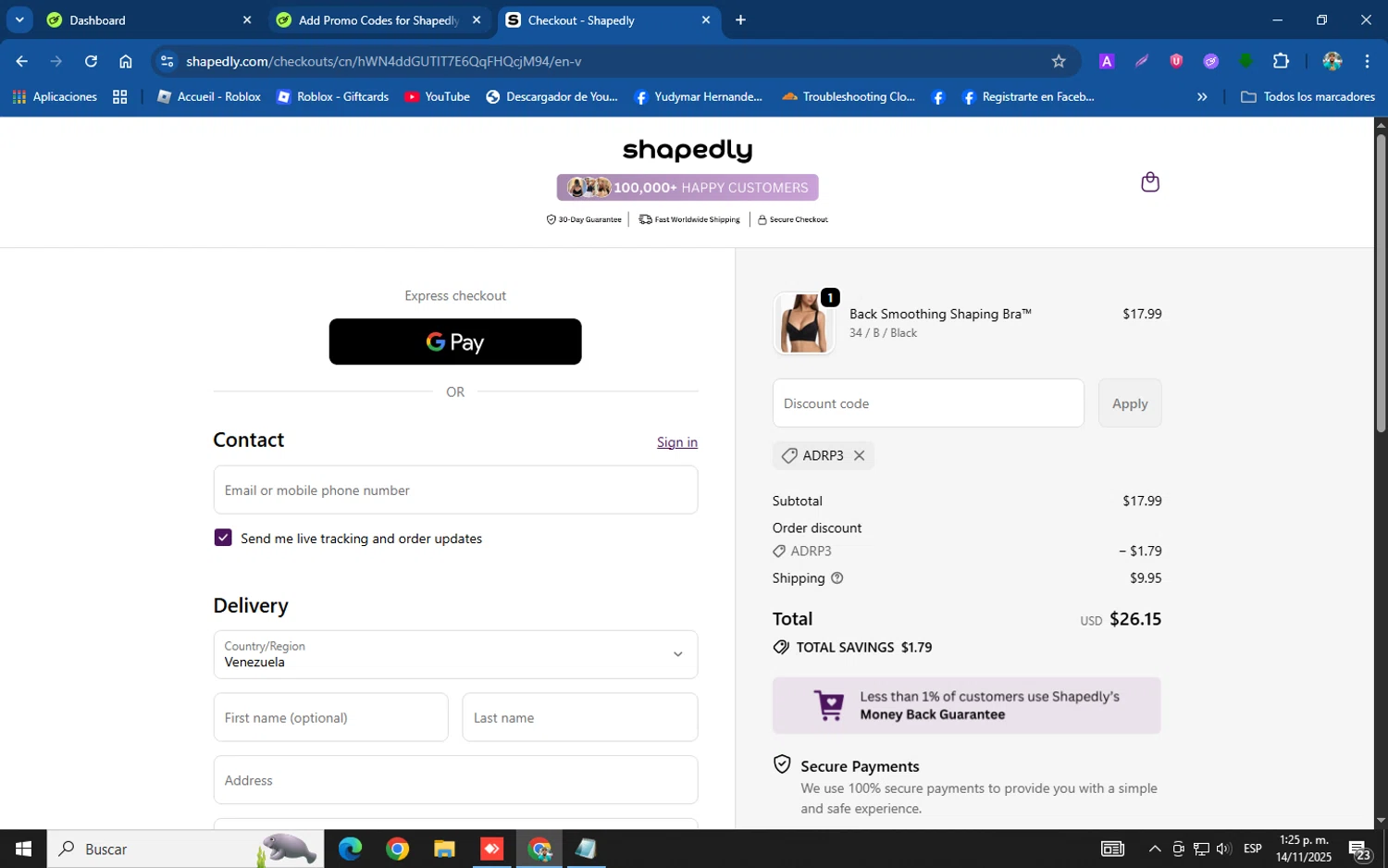The image size is (1388, 868).
Task: Click the Shapedly logo
Action: [x=688, y=150]
